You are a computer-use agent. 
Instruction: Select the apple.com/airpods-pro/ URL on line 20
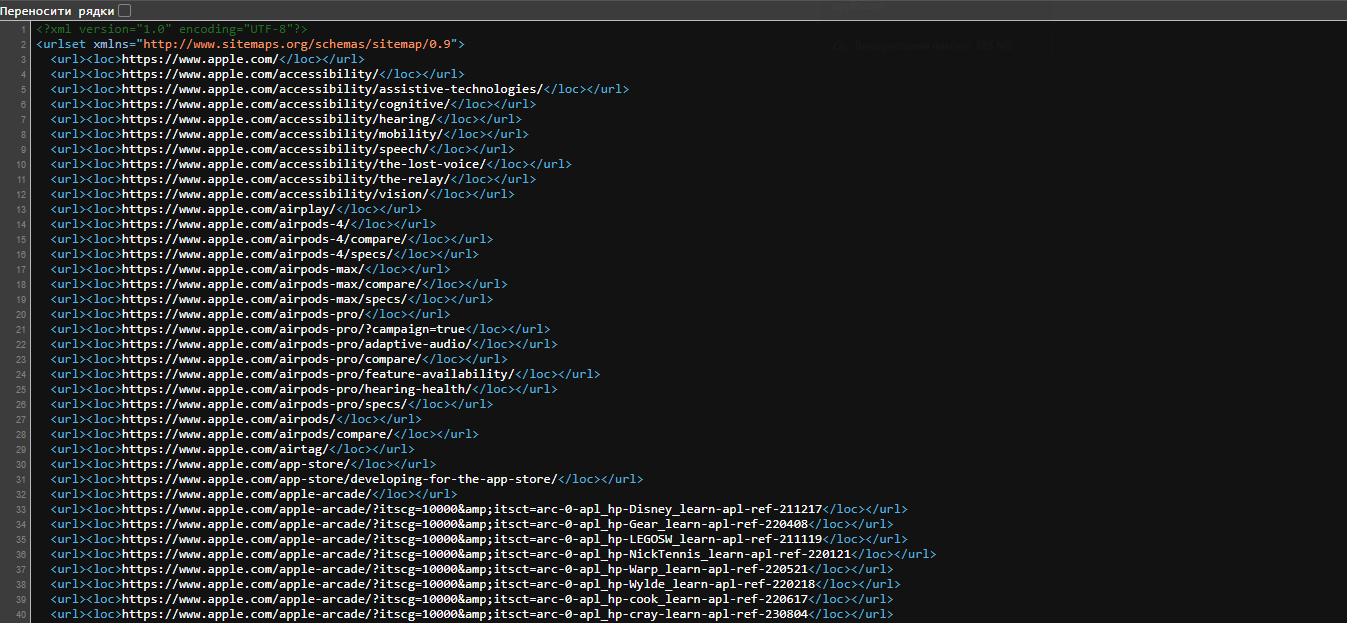(243, 314)
